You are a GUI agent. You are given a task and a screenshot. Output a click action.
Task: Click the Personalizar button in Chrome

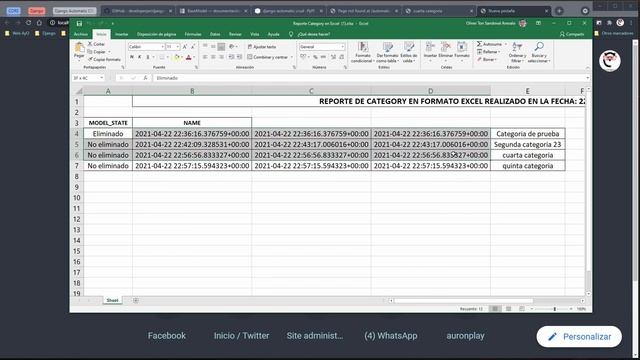(579, 337)
